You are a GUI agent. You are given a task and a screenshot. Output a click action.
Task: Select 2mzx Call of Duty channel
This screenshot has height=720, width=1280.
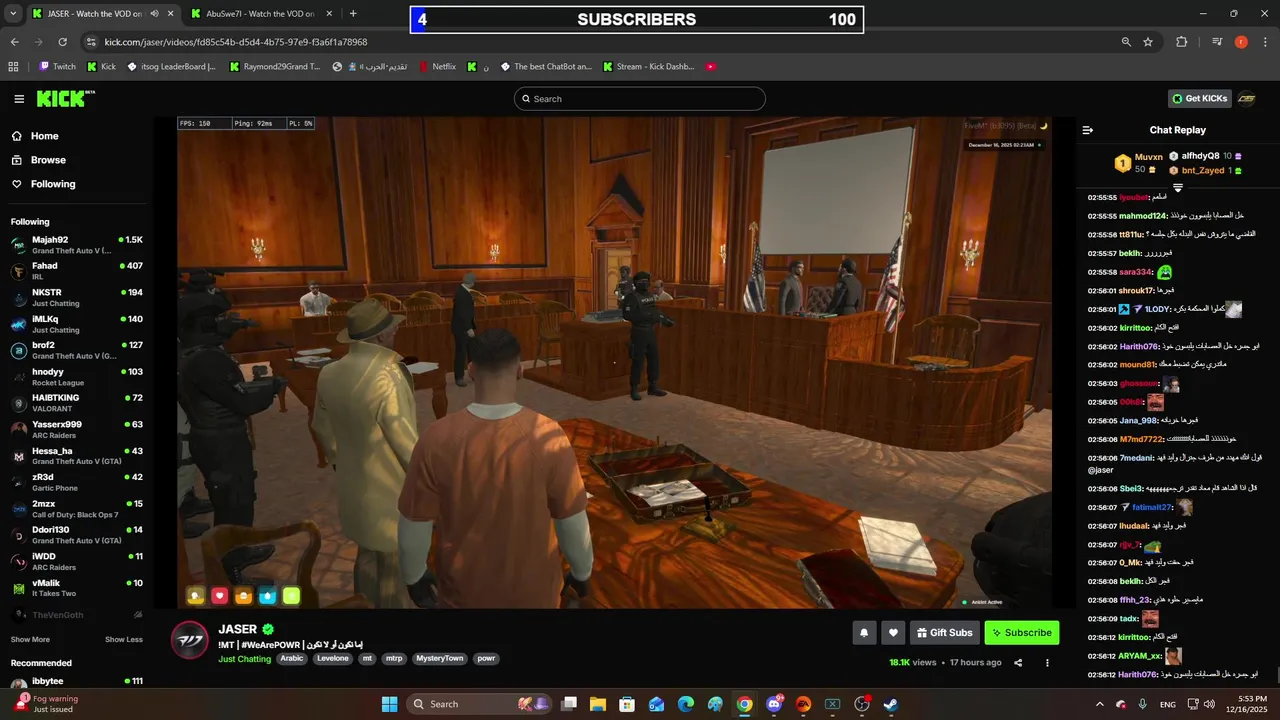[77, 509]
